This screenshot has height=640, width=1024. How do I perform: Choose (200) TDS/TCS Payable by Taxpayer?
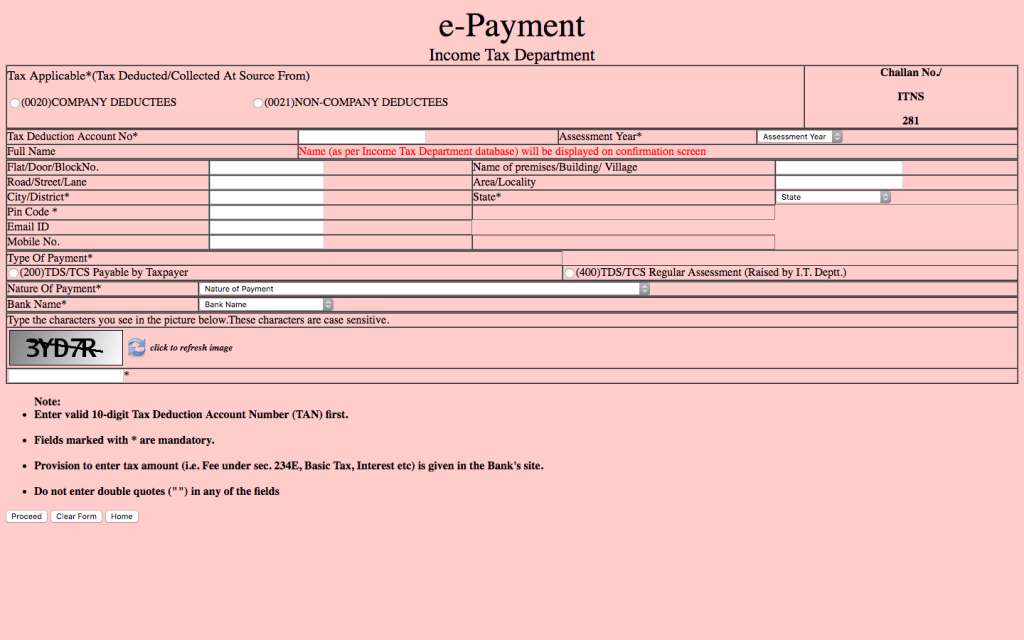click(x=13, y=273)
